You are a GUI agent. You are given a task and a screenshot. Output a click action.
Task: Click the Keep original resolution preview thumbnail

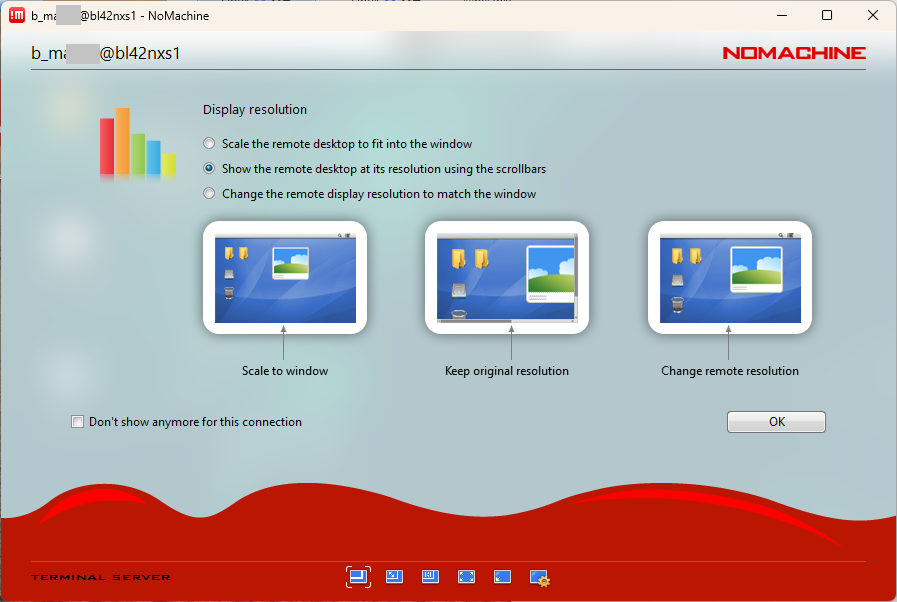pyautogui.click(x=507, y=277)
